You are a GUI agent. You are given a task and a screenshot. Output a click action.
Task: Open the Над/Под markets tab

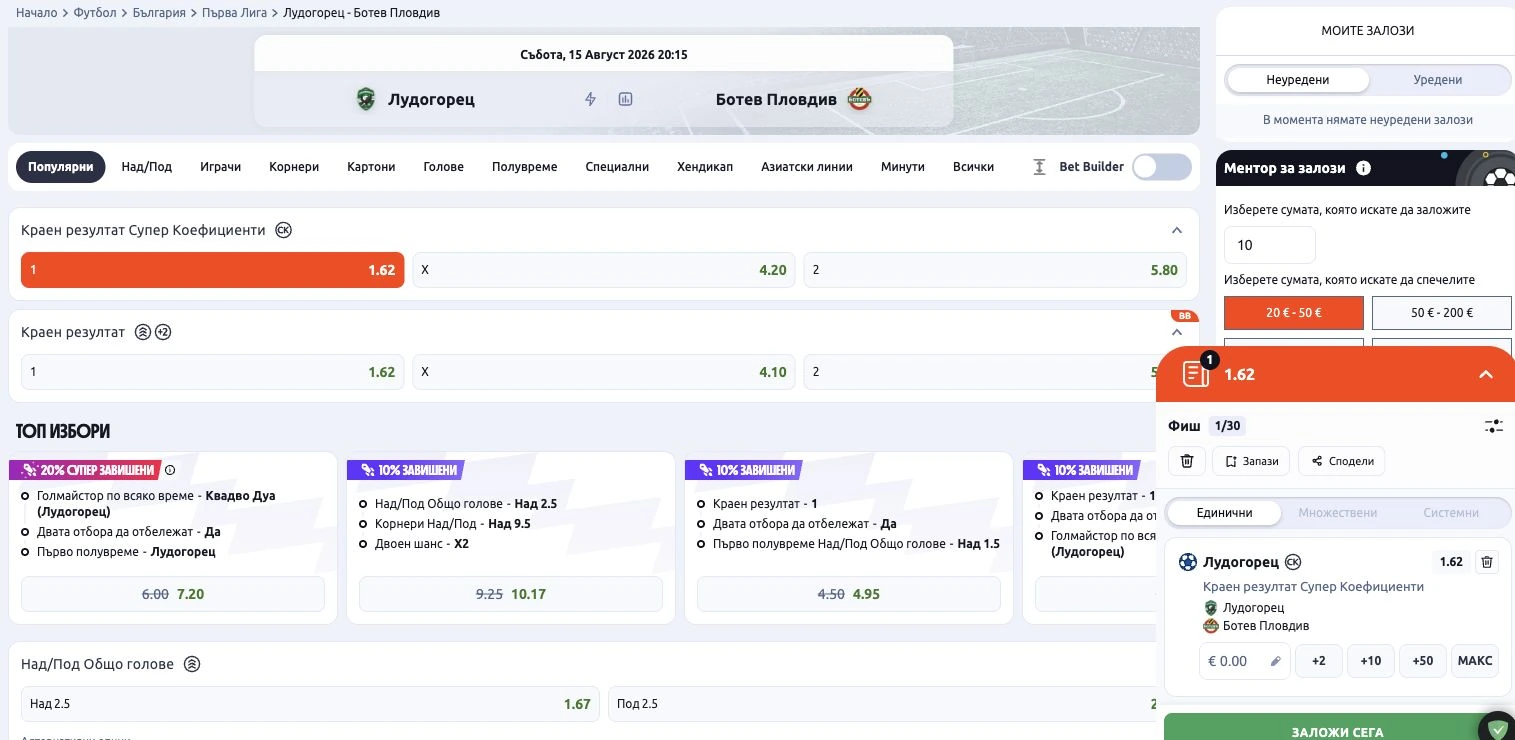147,167
